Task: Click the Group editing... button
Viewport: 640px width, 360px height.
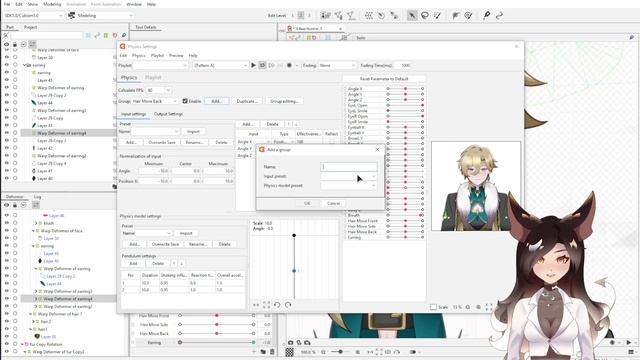Action: 284,101
